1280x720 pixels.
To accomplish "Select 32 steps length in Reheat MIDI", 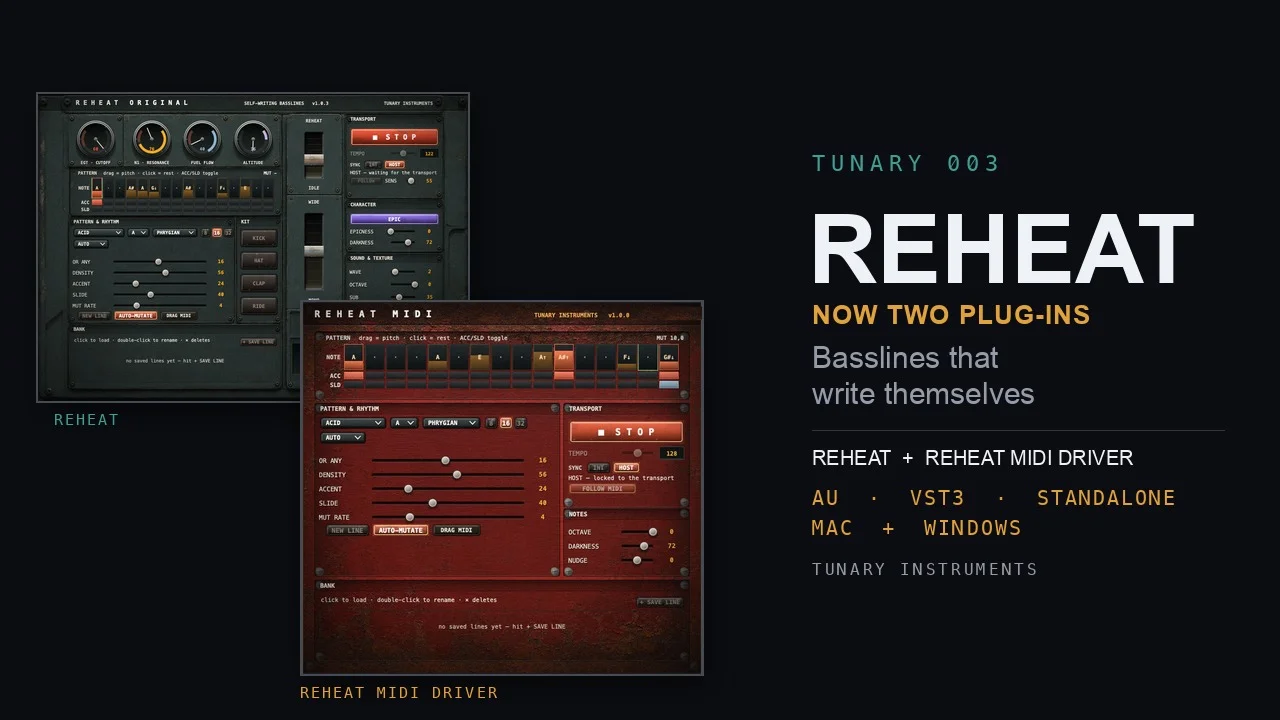I will click(521, 423).
